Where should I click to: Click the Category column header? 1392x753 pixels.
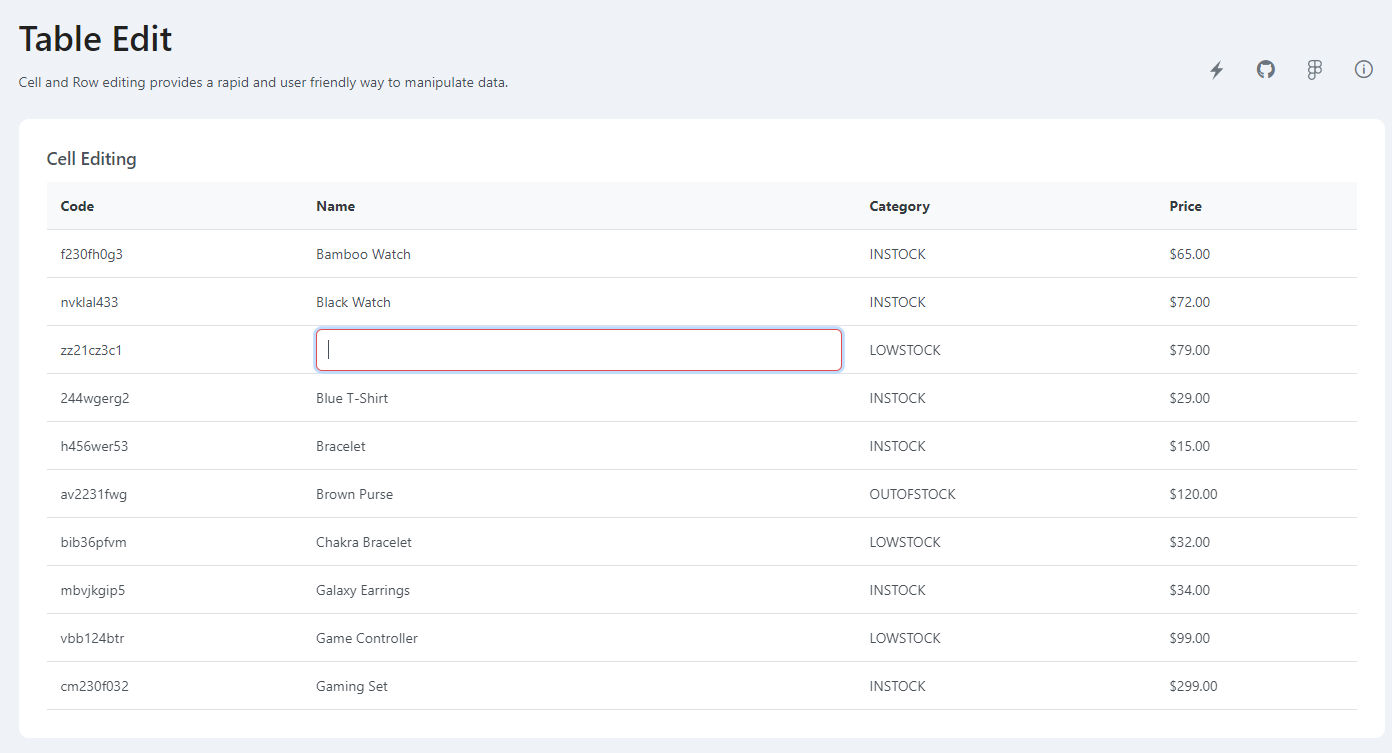pyautogui.click(x=899, y=206)
